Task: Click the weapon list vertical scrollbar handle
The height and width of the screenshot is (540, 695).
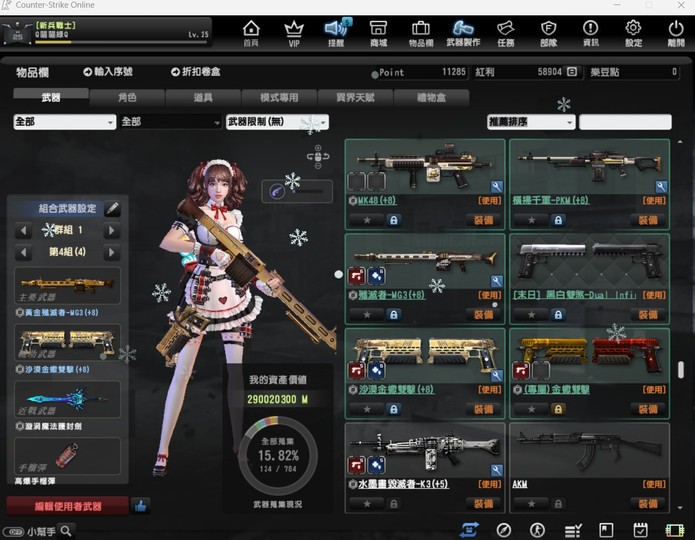Action: 681,370
